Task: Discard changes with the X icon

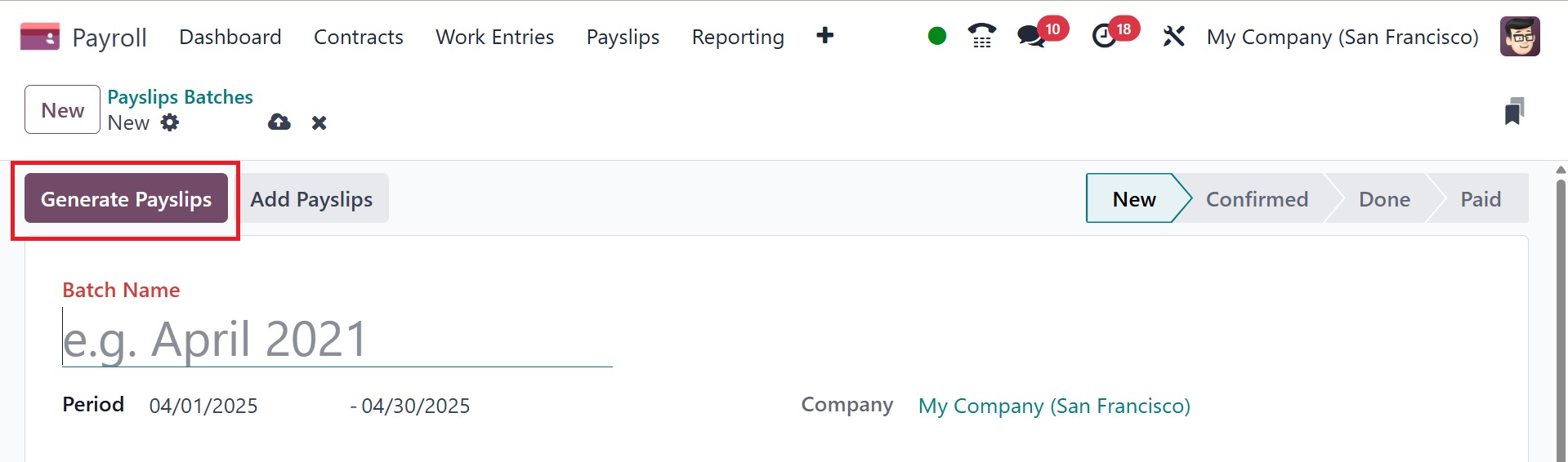Action: point(319,122)
